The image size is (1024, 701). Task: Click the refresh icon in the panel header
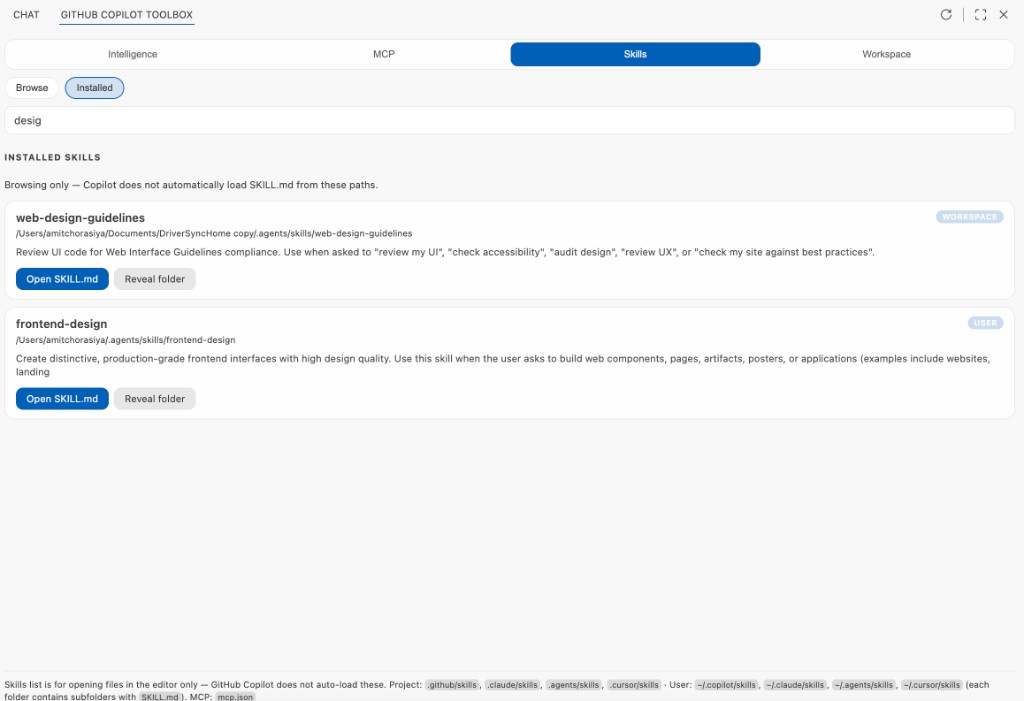[945, 14]
